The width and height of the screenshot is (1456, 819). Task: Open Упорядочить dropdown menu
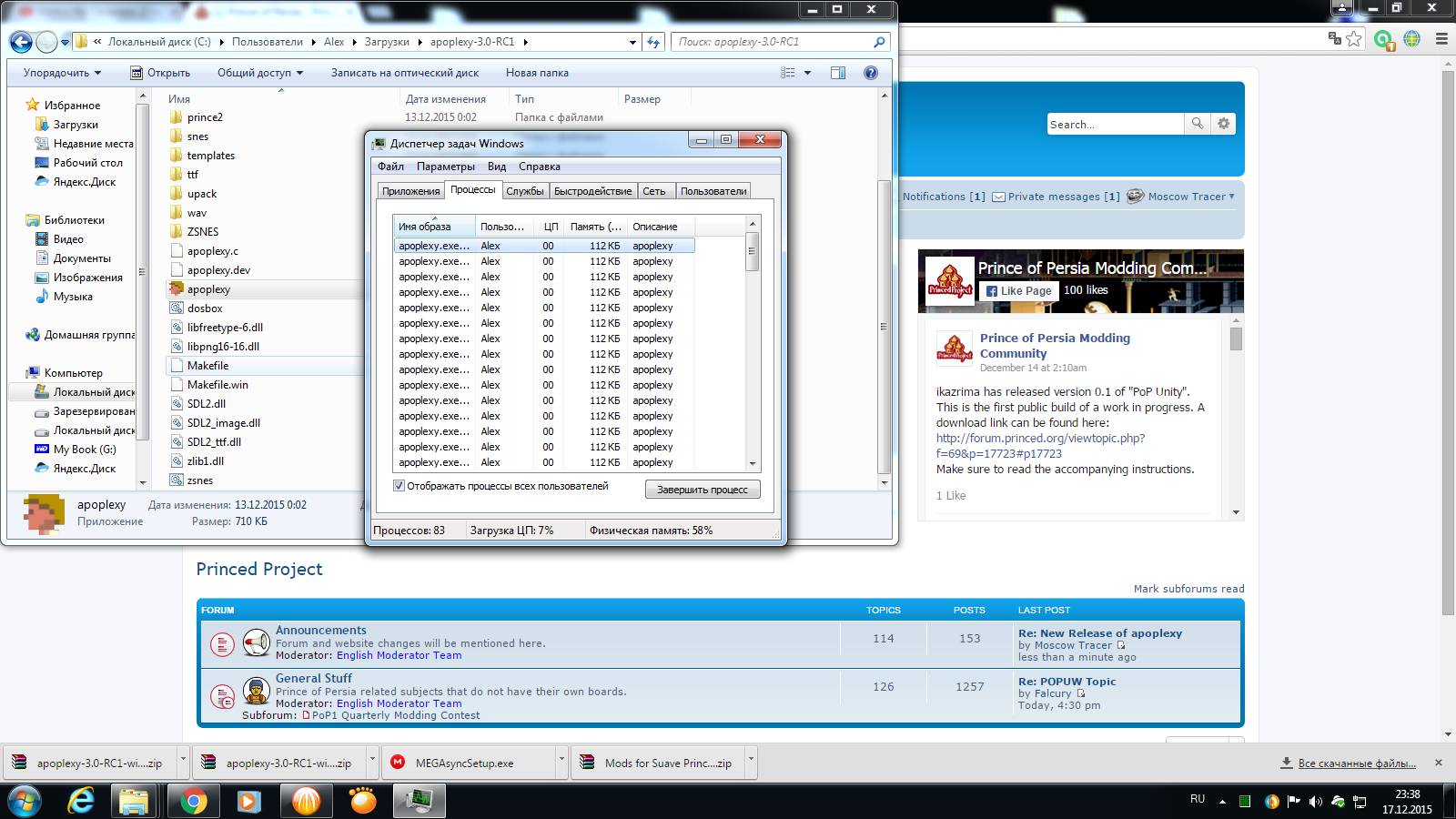62,73
